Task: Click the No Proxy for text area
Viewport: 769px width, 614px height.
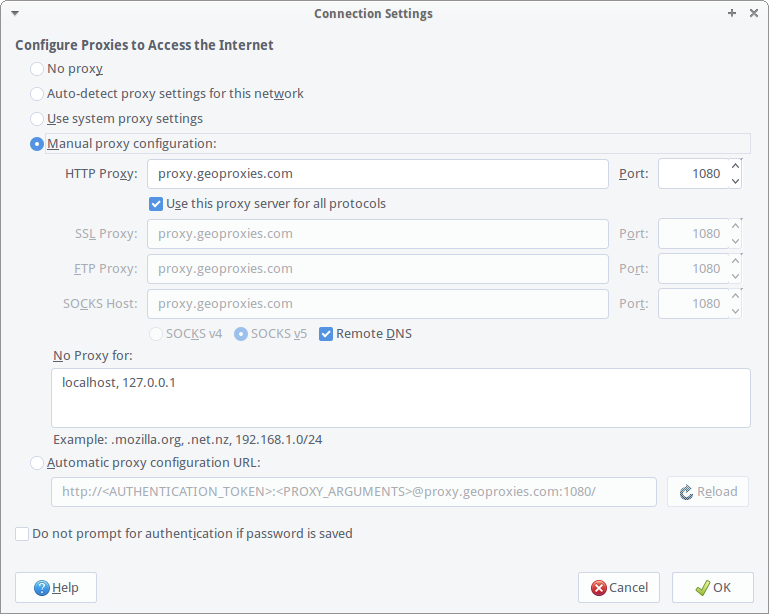Action: tap(401, 398)
